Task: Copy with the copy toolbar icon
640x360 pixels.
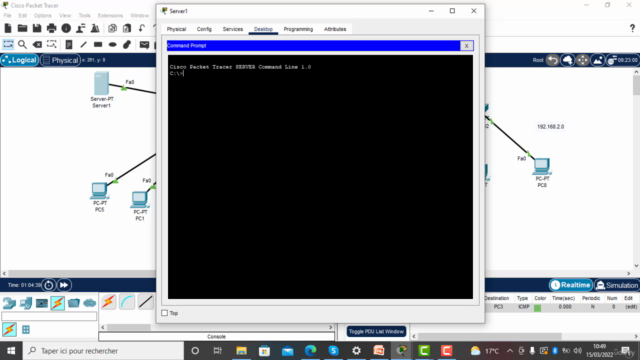Action: (112, 28)
